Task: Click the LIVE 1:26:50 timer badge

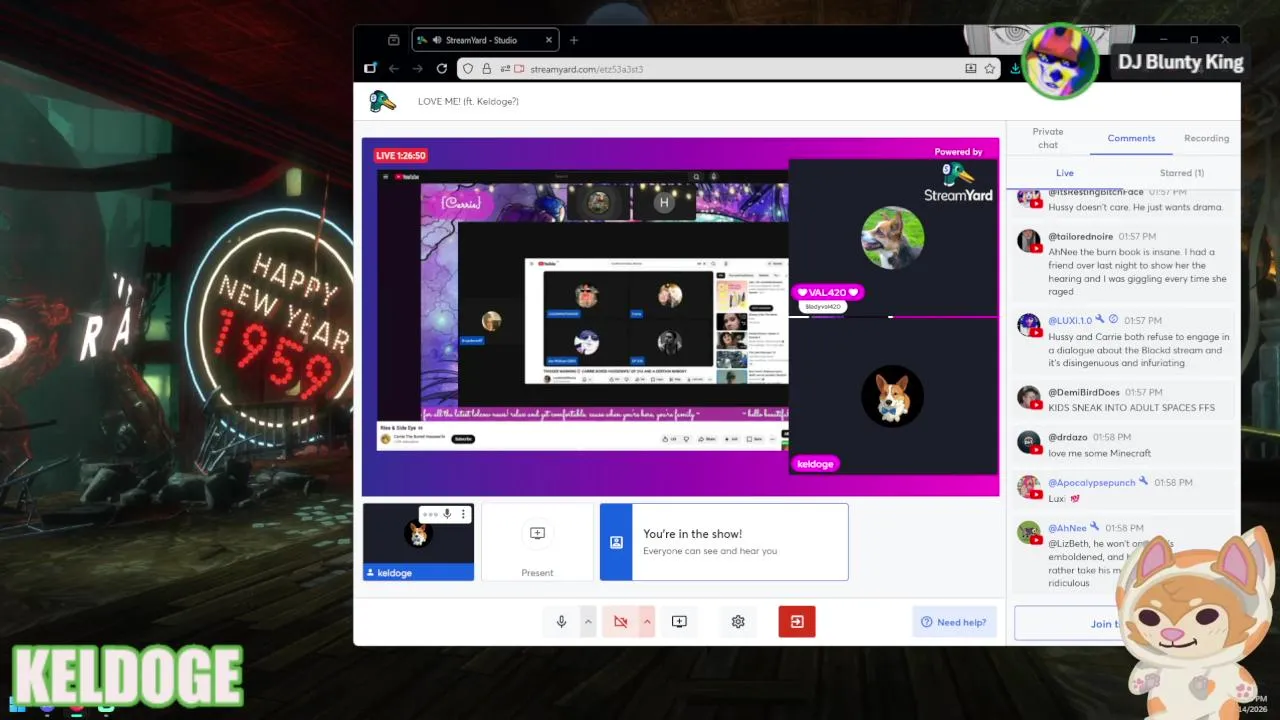Action: point(401,156)
